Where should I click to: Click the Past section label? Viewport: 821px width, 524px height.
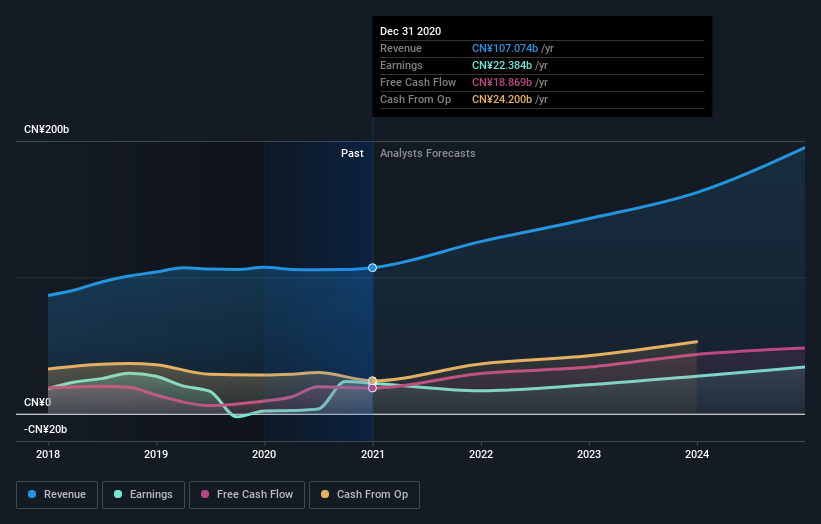(352, 153)
